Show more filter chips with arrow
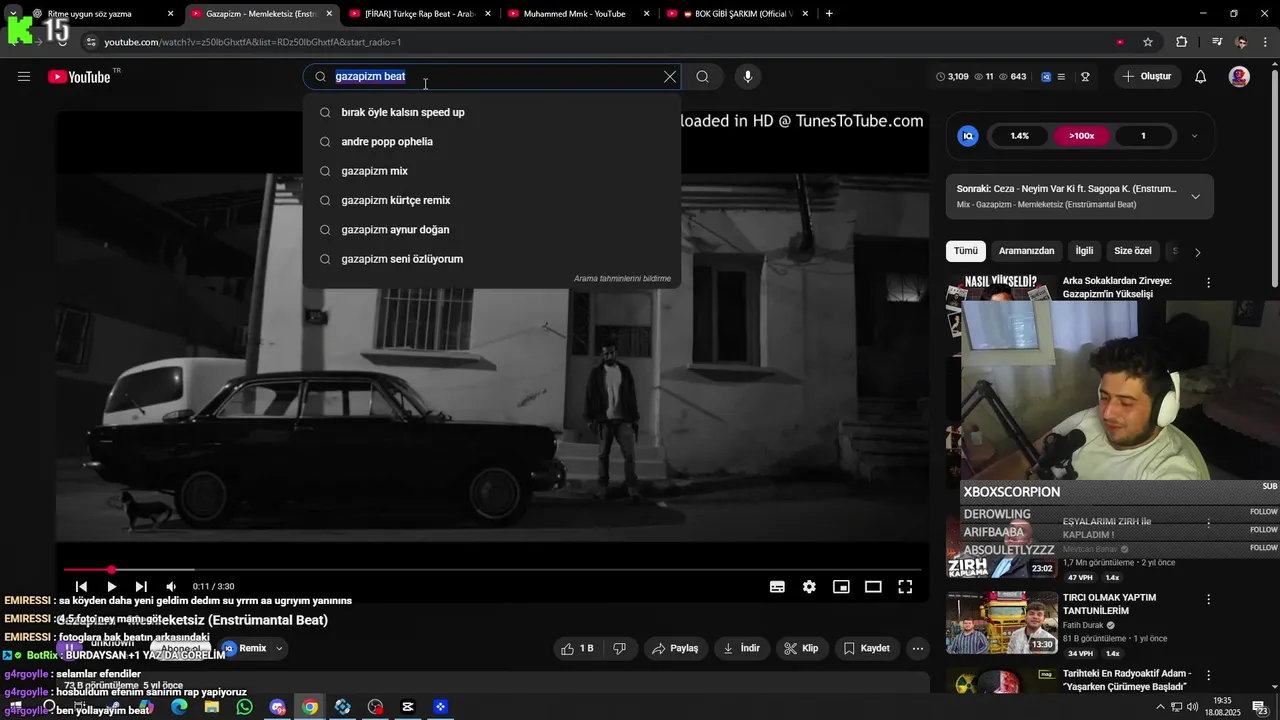The width and height of the screenshot is (1280, 720). (1197, 252)
